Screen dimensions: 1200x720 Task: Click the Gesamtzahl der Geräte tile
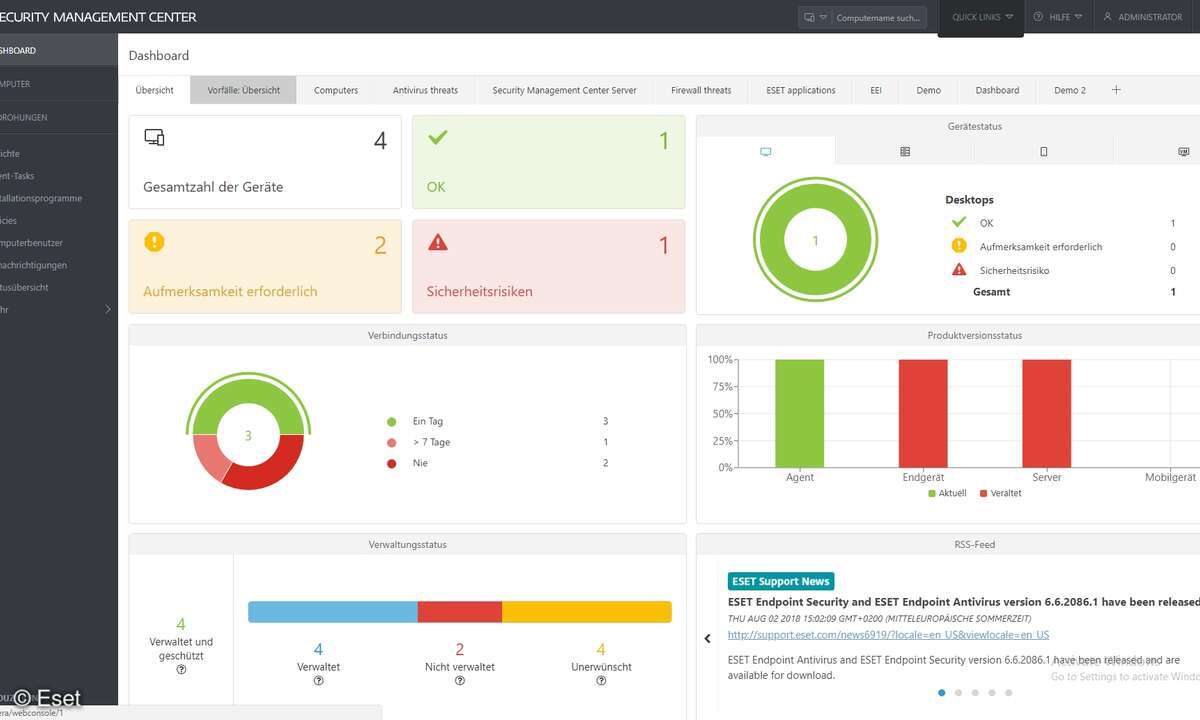coord(265,162)
